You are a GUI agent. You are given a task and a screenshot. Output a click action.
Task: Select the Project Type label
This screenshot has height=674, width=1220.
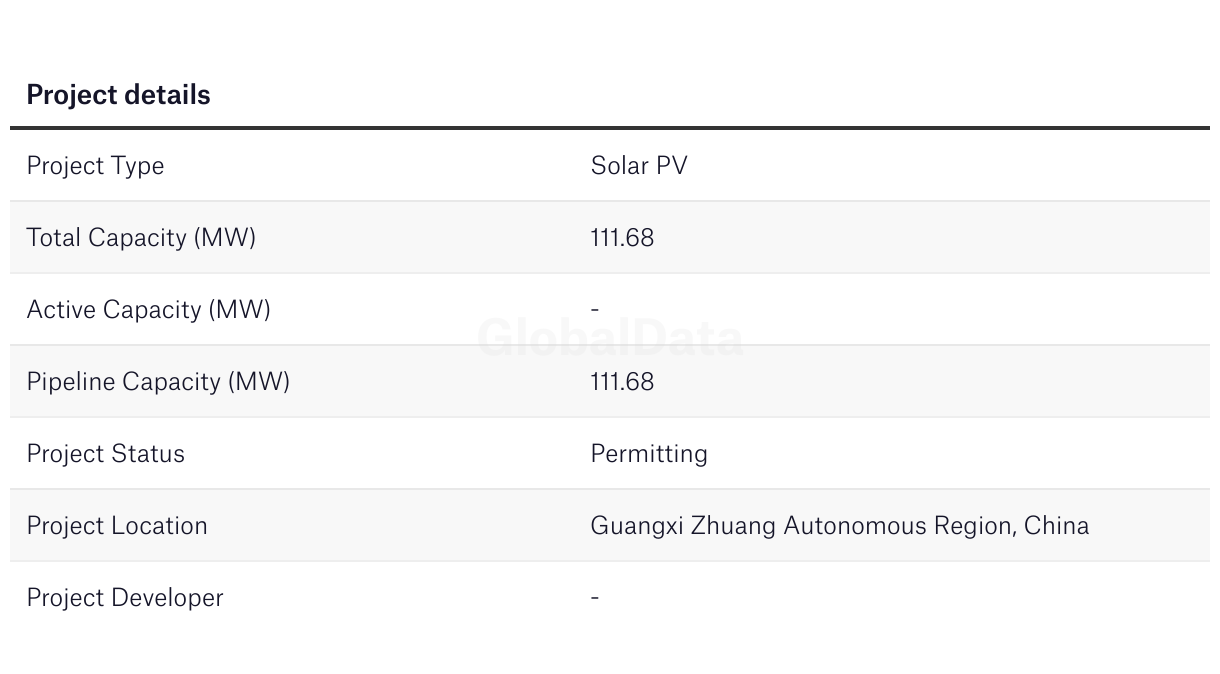(95, 166)
